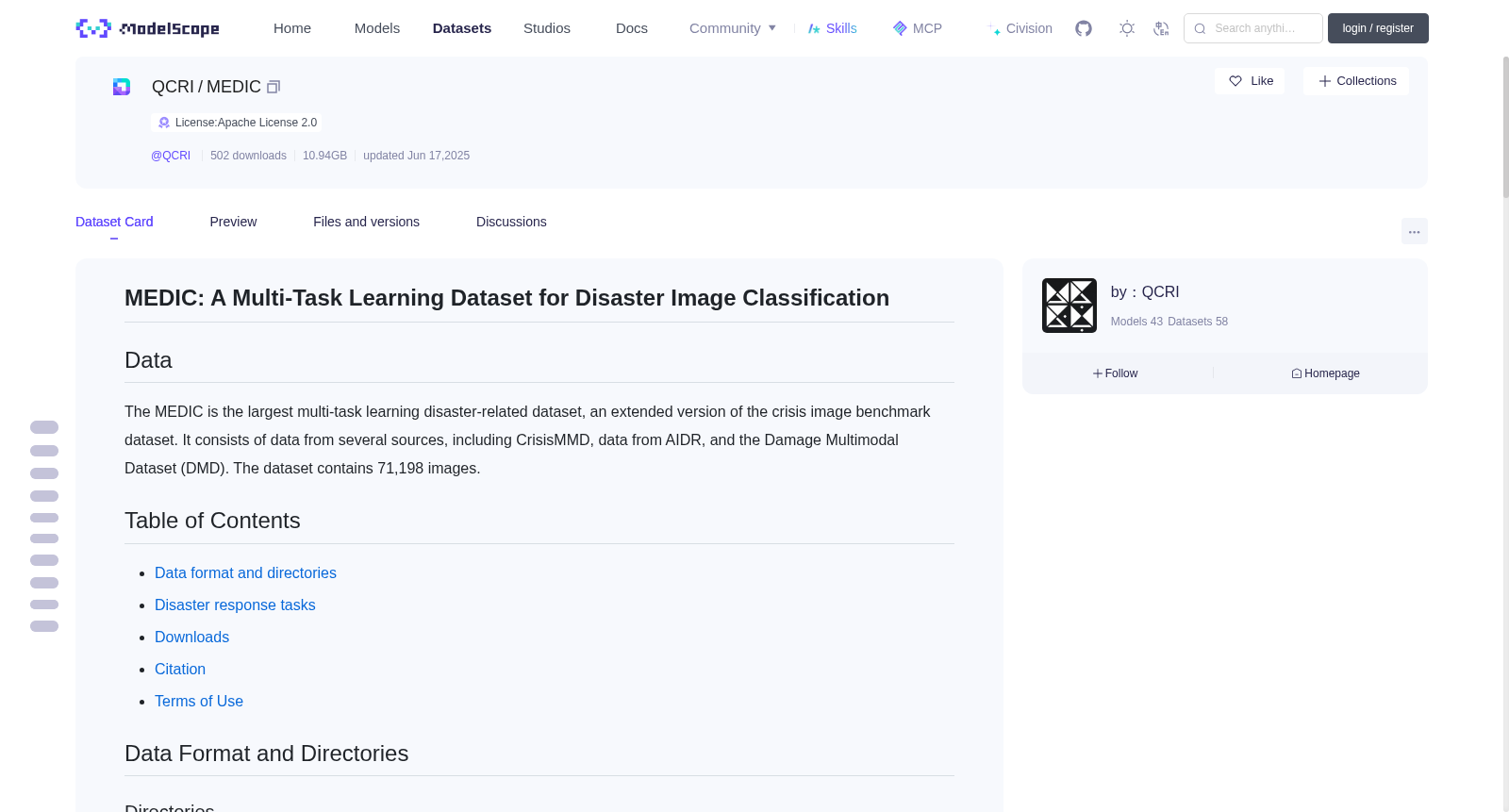Click the '502 downloads' text
This screenshot has width=1509, height=812.
(x=248, y=156)
